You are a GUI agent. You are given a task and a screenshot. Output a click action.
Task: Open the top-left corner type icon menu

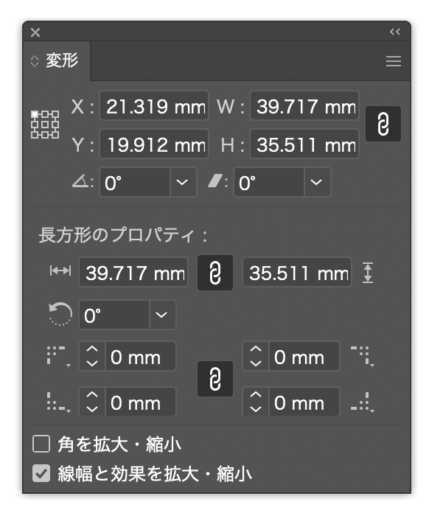coord(59,356)
